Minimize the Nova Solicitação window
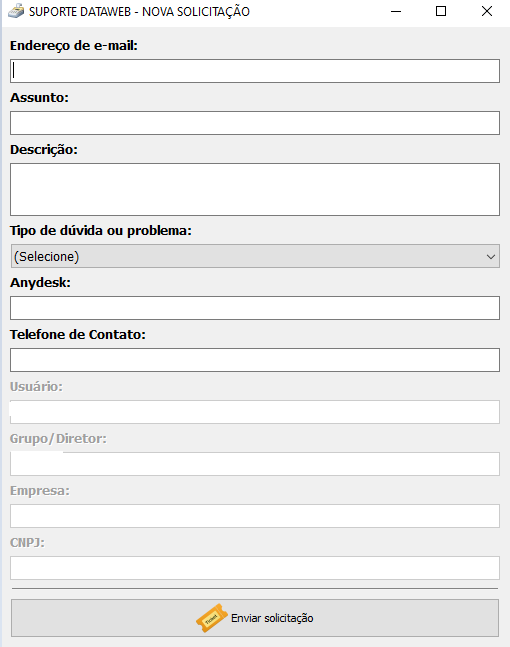The width and height of the screenshot is (510, 647). point(396,12)
